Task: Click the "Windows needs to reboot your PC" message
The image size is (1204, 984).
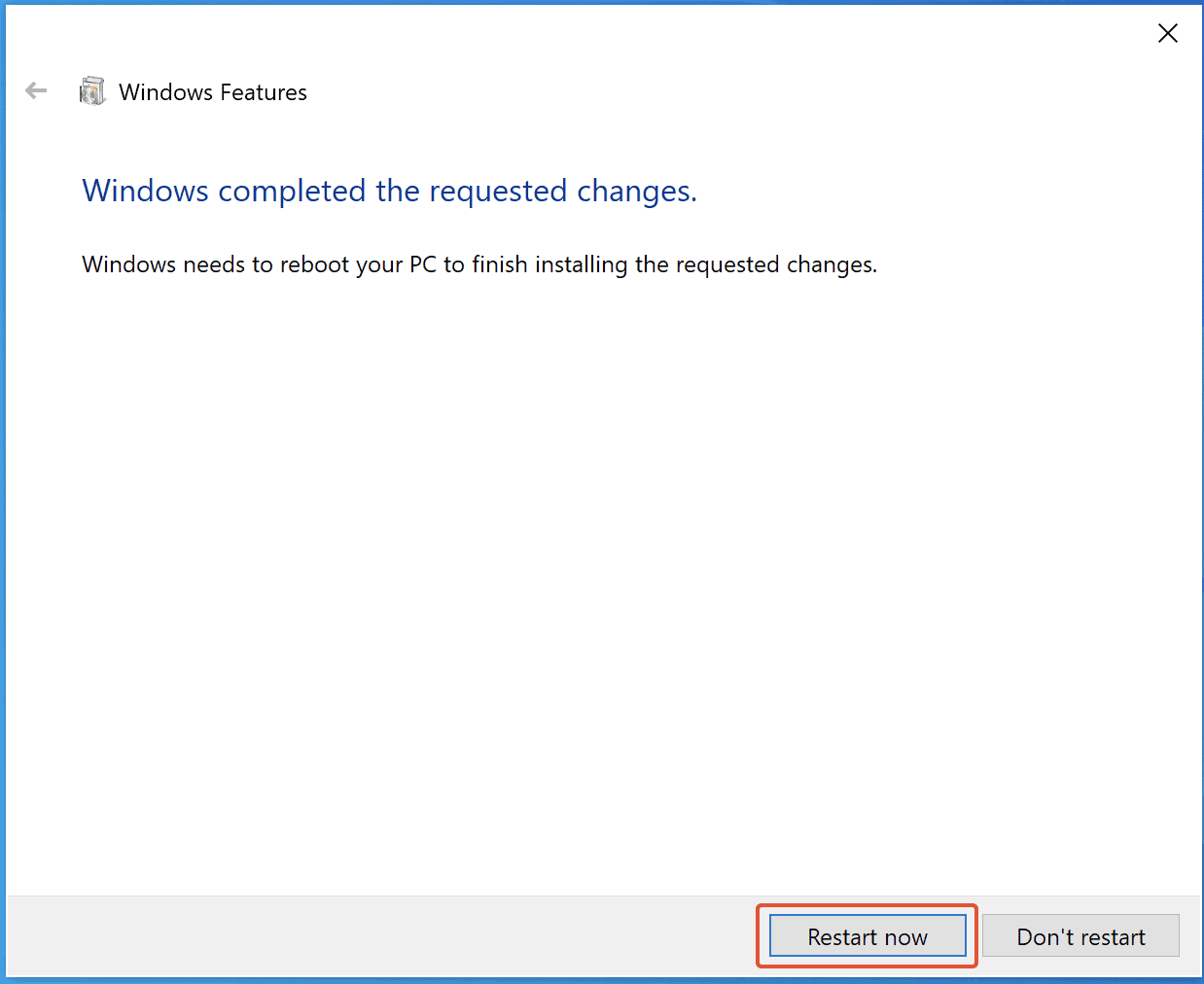Action: 479,264
